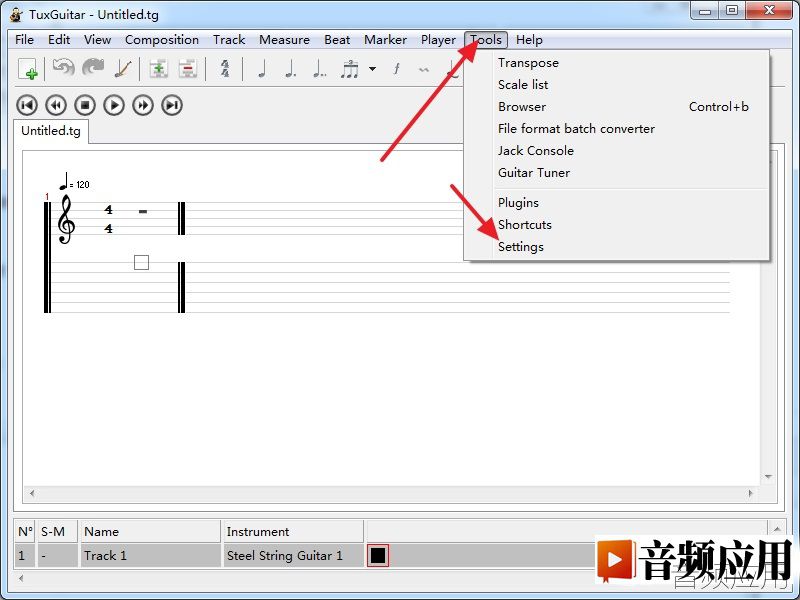The height and width of the screenshot is (600, 800).
Task: Jump to last measure transport button
Action: point(172,106)
